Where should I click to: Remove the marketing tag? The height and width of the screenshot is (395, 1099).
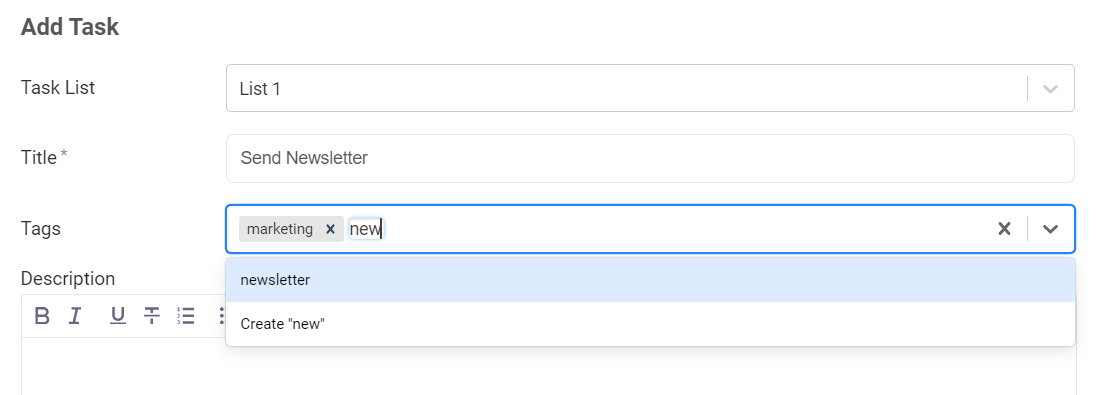tap(330, 229)
